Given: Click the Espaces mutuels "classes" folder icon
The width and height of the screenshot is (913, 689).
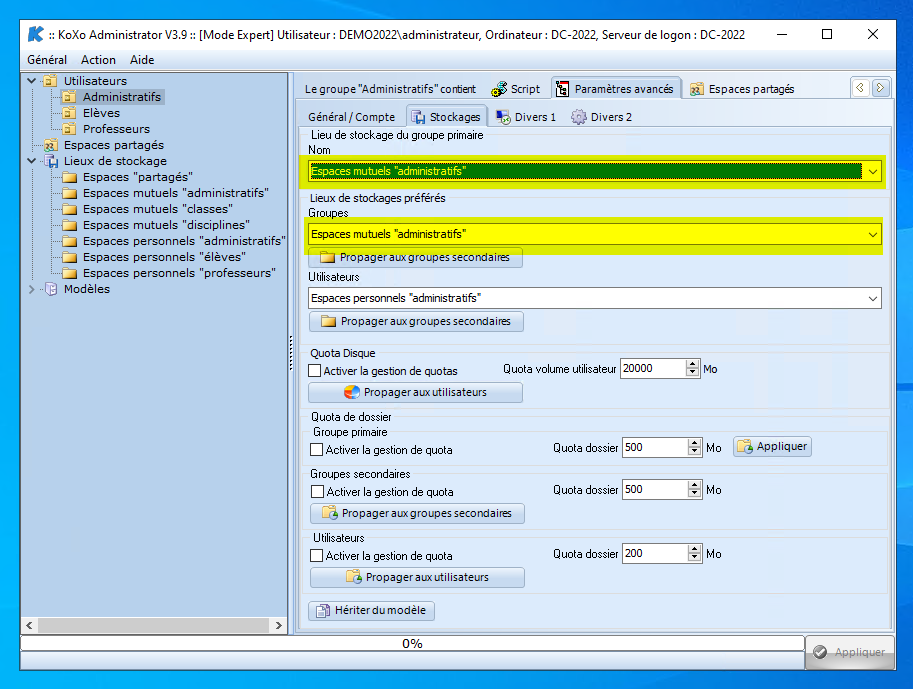Looking at the screenshot, I should [70, 209].
